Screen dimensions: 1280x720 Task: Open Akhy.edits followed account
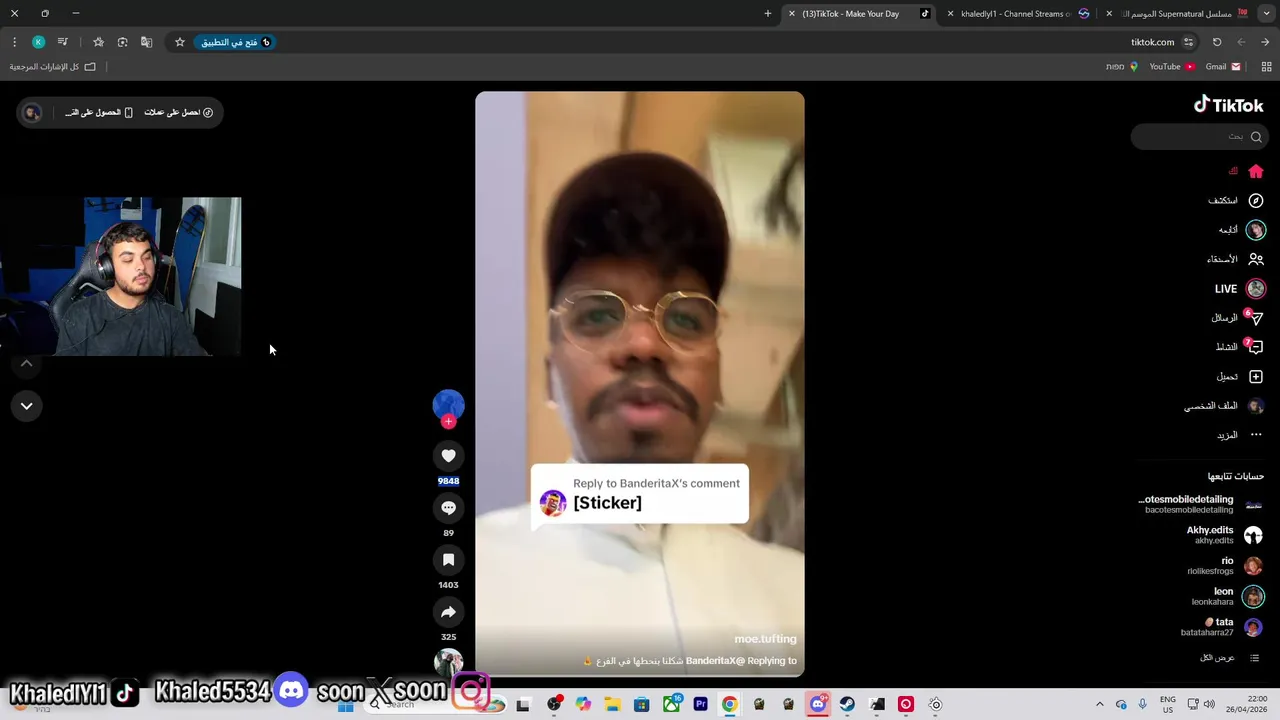[x=1224, y=535]
